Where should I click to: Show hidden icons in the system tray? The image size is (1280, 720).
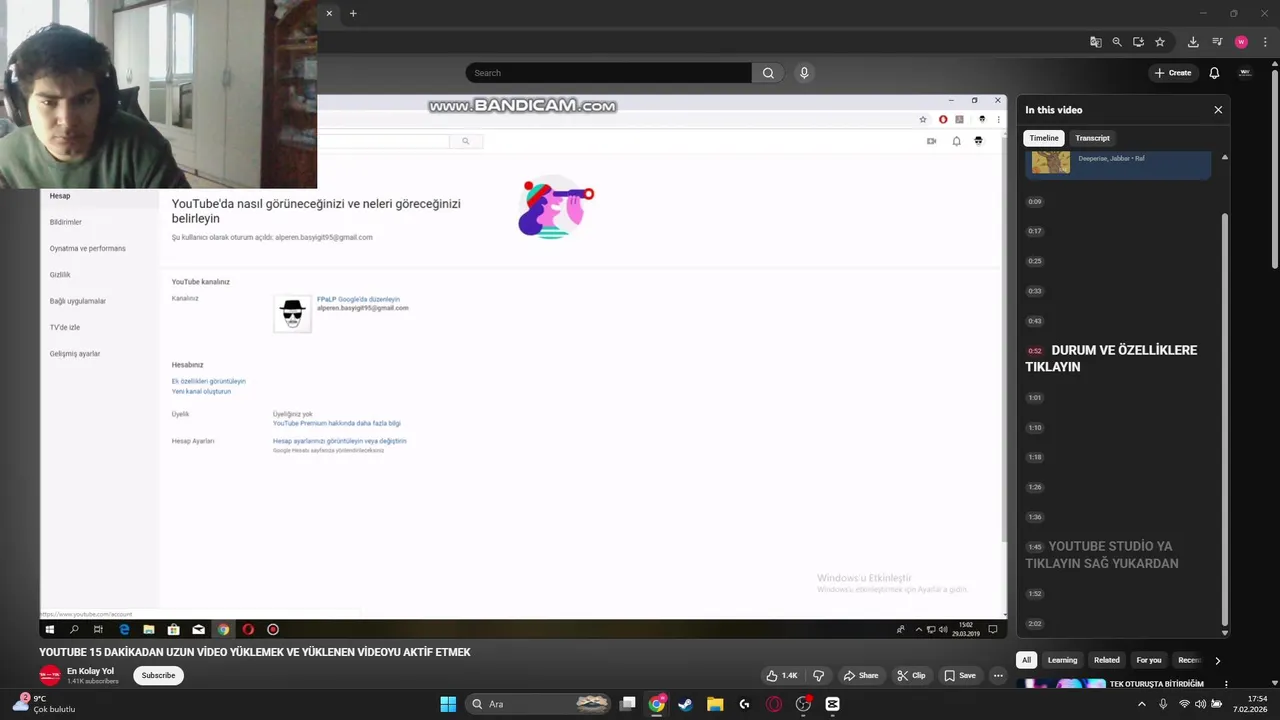tap(1142, 704)
